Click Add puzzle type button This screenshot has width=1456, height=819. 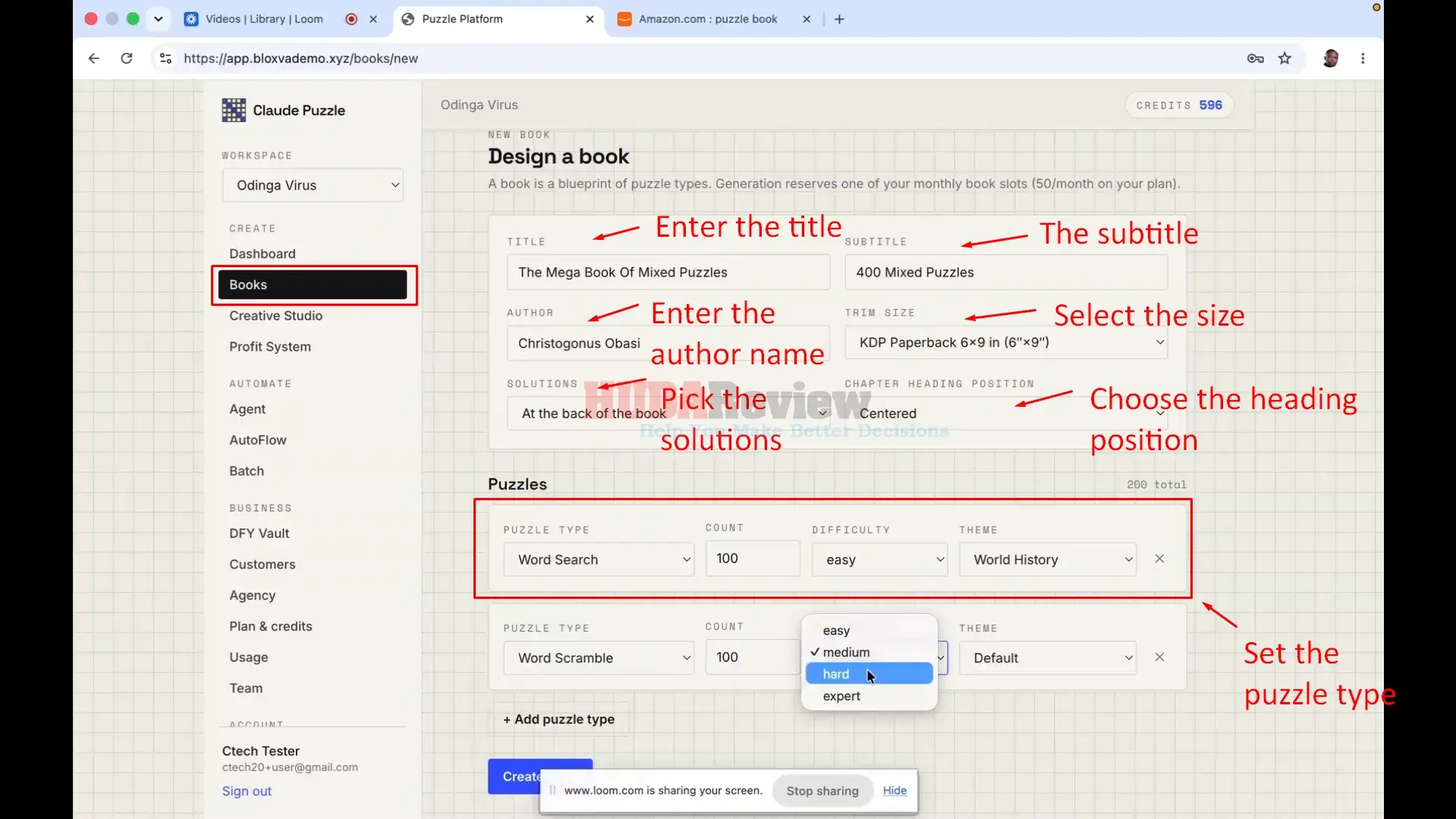(559, 720)
